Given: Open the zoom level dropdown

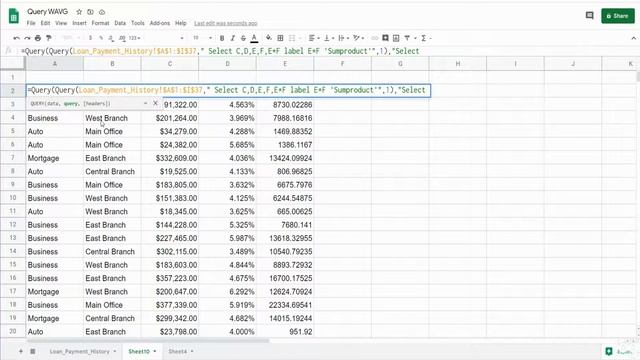Looking at the screenshot, I should 71,38.
